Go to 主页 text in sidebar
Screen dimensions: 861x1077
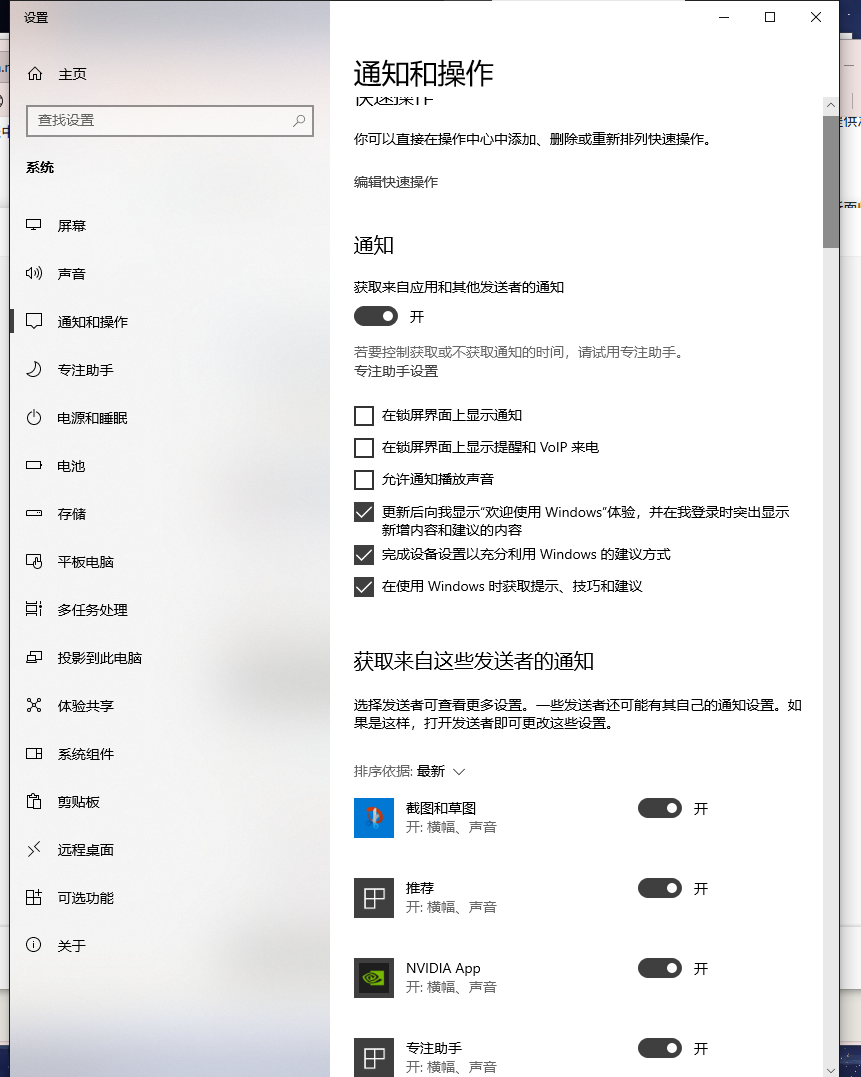point(72,74)
